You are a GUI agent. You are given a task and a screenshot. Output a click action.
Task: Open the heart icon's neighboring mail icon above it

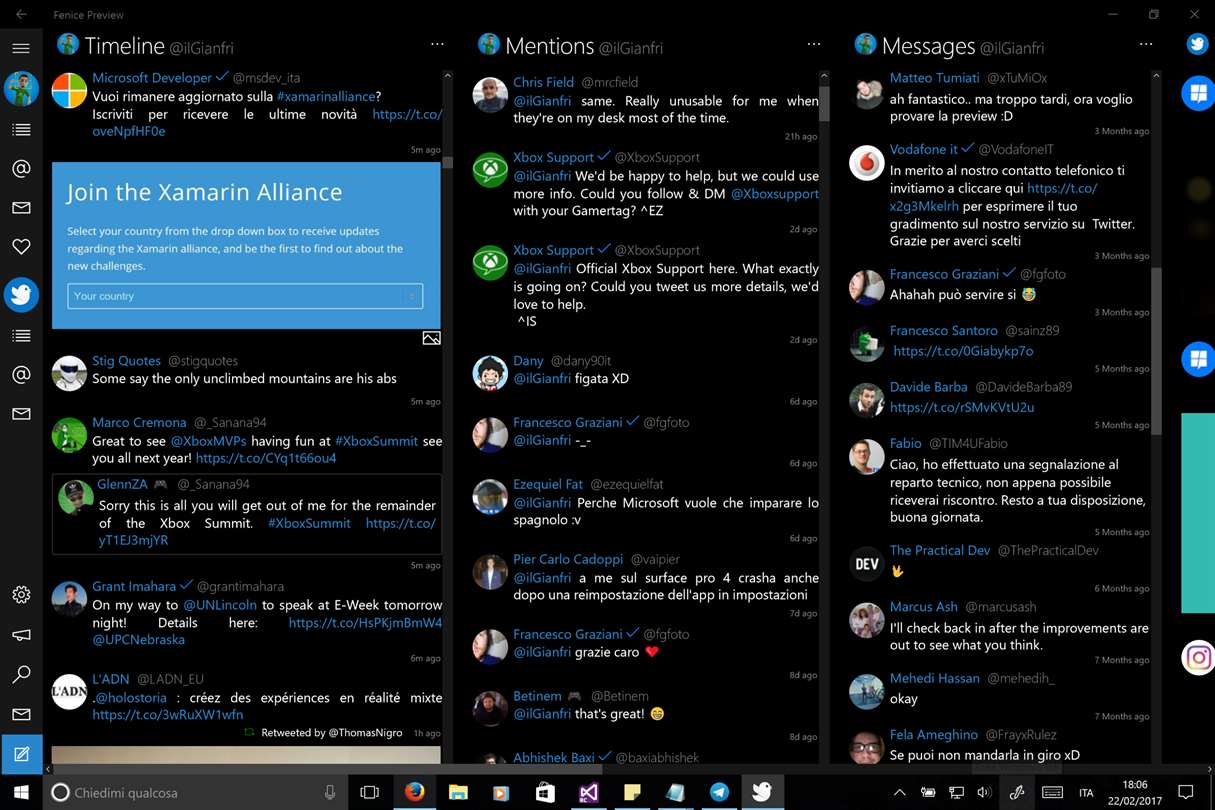(x=21, y=208)
